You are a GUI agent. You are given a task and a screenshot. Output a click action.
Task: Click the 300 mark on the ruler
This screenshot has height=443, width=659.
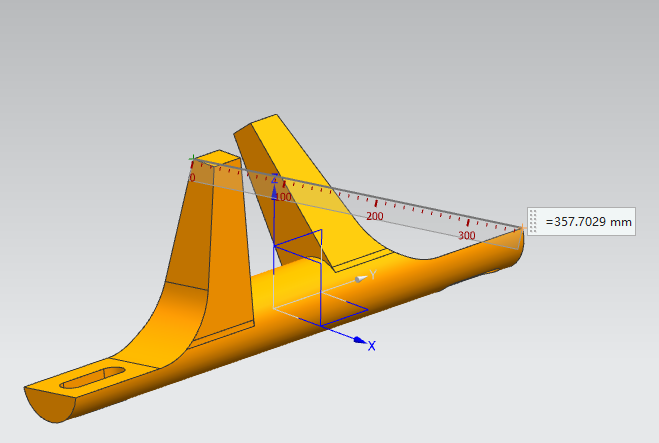[466, 235]
